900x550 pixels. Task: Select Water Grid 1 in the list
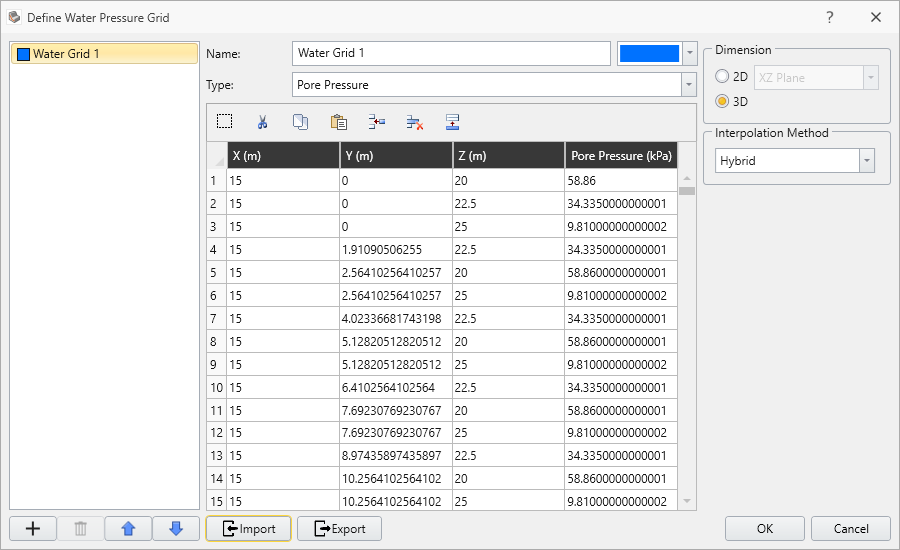104,53
